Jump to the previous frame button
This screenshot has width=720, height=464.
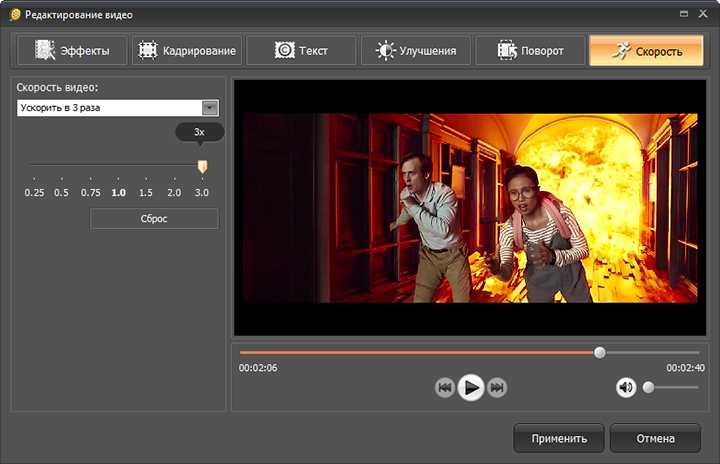444,388
